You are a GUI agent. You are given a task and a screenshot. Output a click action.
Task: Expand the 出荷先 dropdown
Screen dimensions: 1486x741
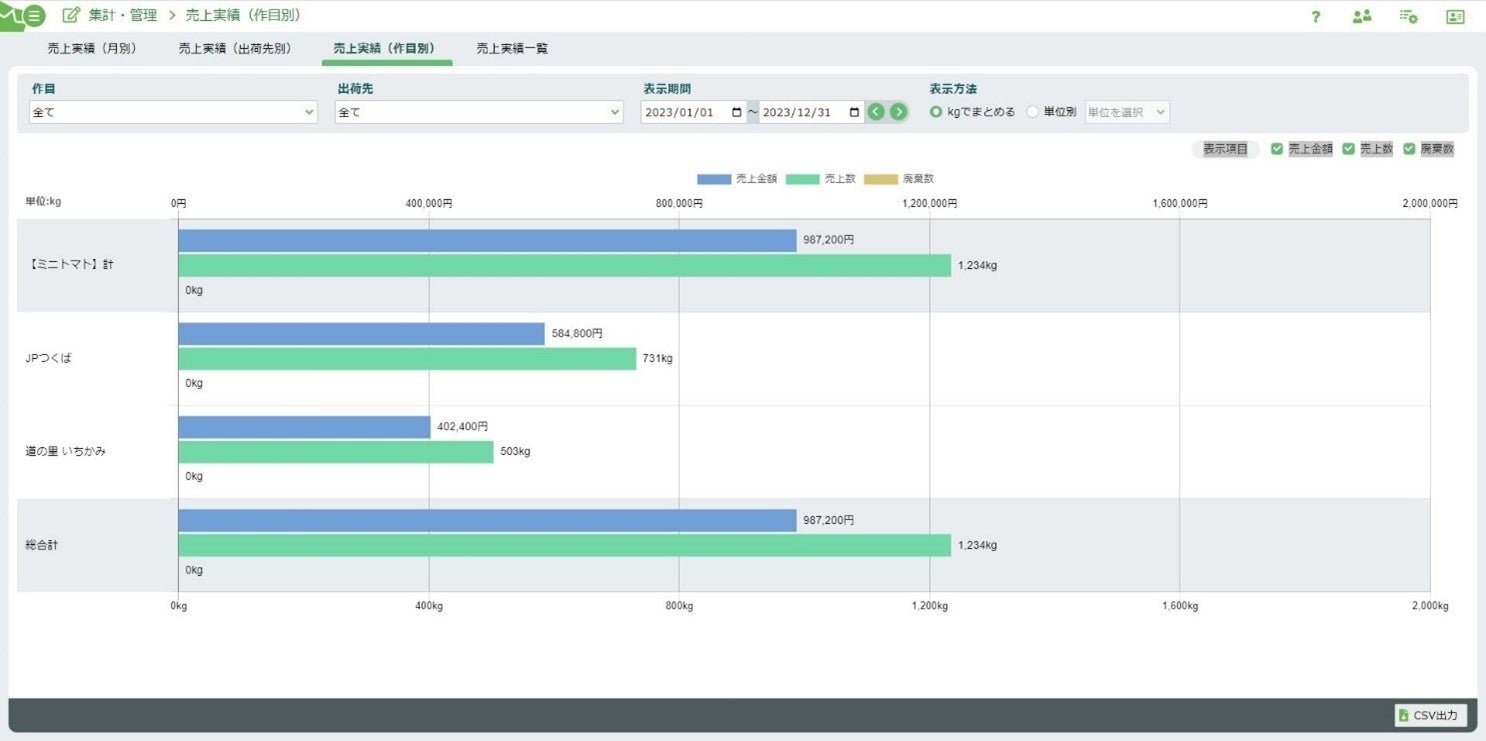pos(480,112)
